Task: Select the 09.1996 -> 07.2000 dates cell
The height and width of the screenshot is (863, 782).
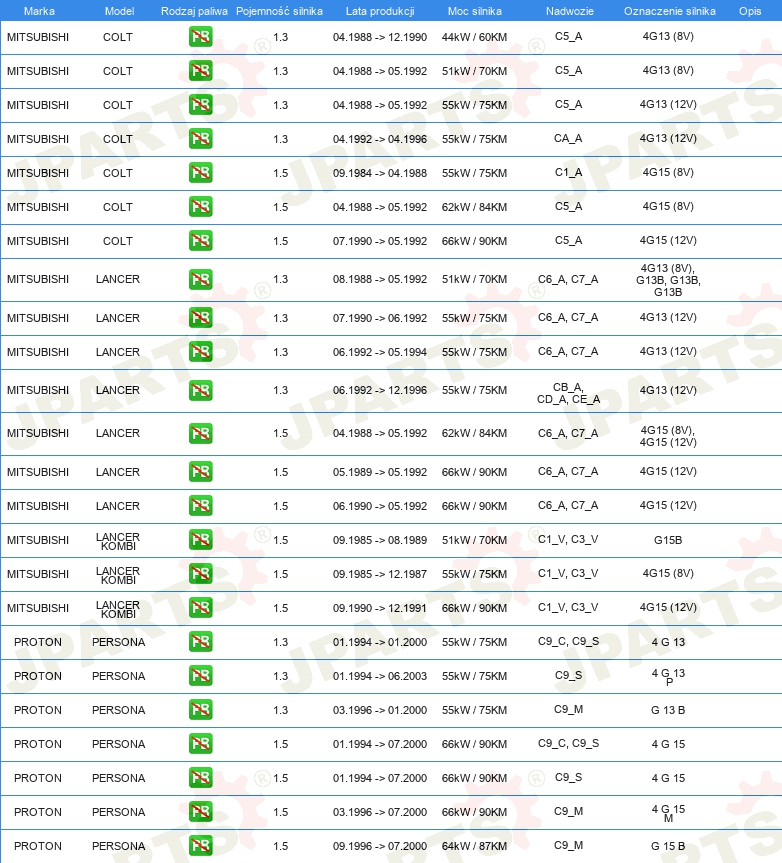Action: pyautogui.click(x=380, y=846)
